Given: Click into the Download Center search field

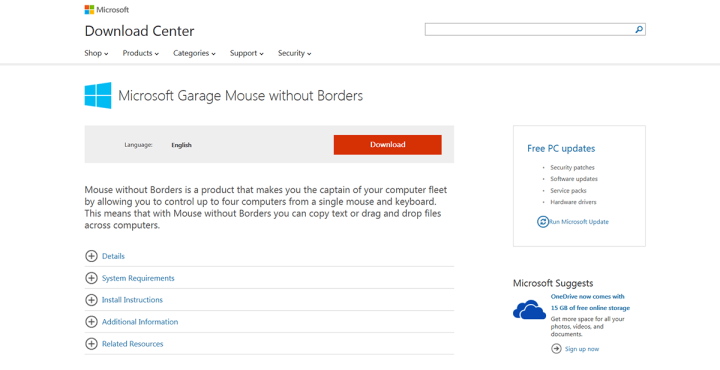Looking at the screenshot, I should (x=529, y=29).
